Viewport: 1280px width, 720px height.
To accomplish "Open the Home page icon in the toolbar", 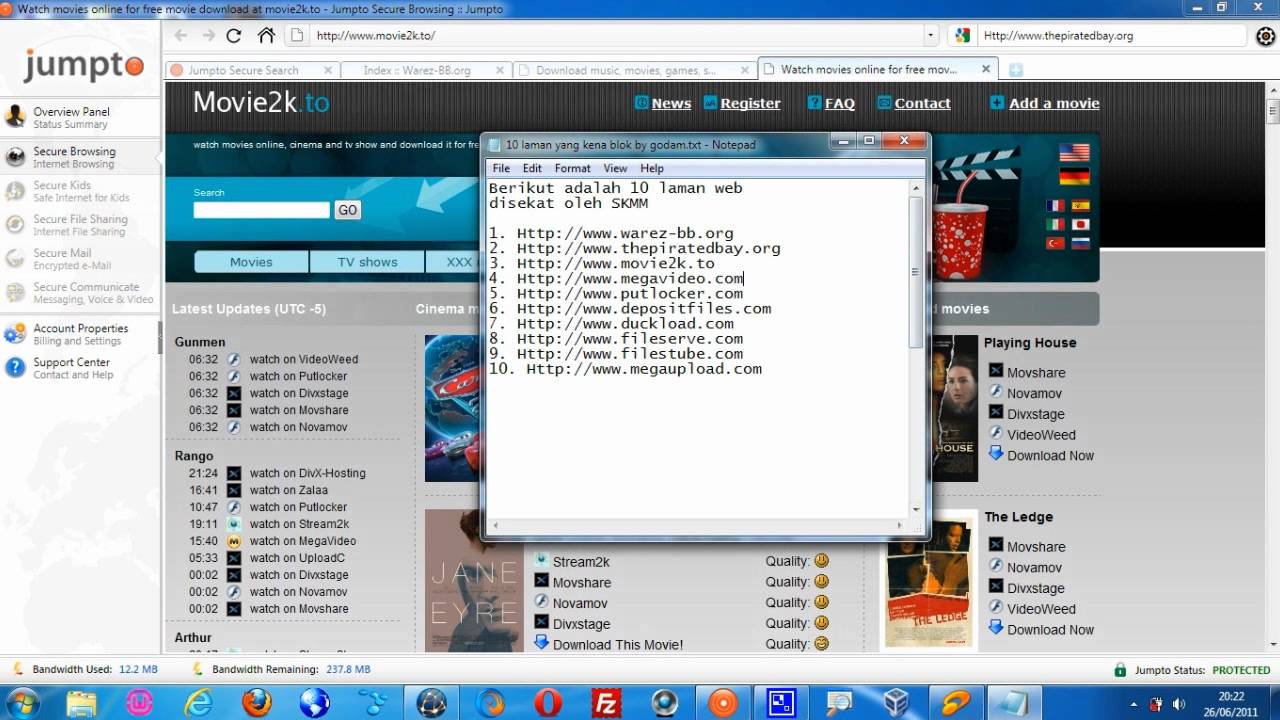I will (266, 35).
